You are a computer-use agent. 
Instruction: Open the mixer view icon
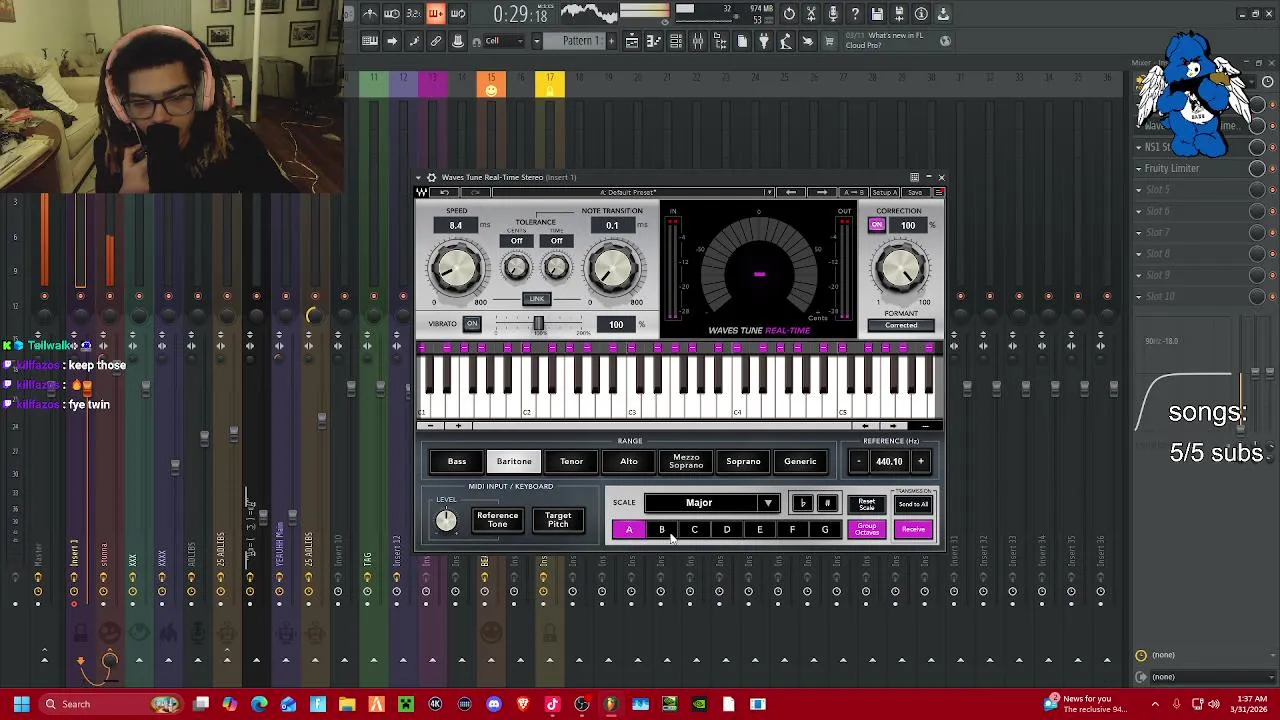697,41
